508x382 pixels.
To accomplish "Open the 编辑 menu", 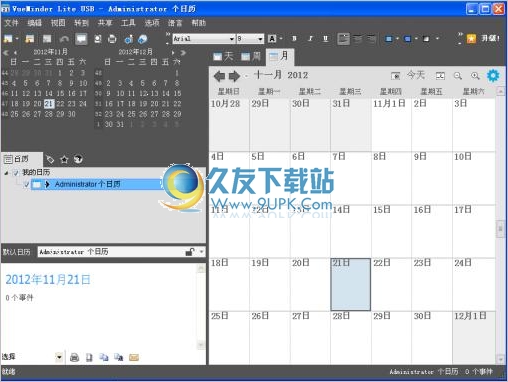I will (34, 23).
